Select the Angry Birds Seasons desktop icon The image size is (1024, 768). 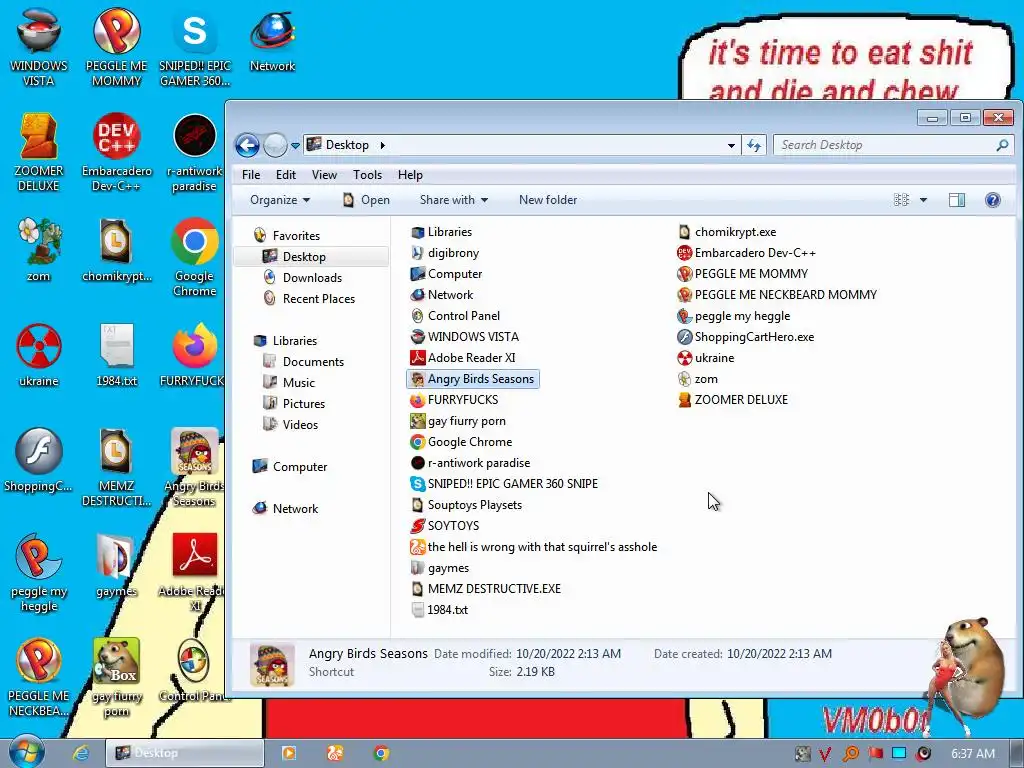click(x=195, y=467)
